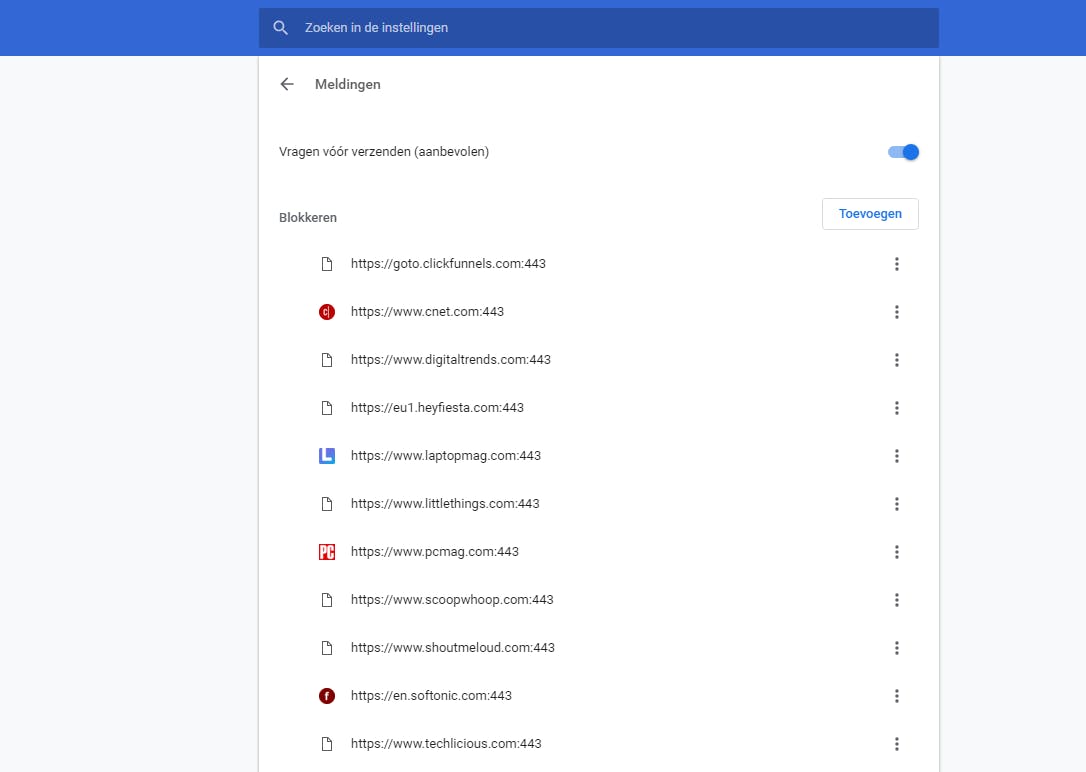Open more actions for en.softonic.com
This screenshot has width=1086, height=772.
coord(897,696)
